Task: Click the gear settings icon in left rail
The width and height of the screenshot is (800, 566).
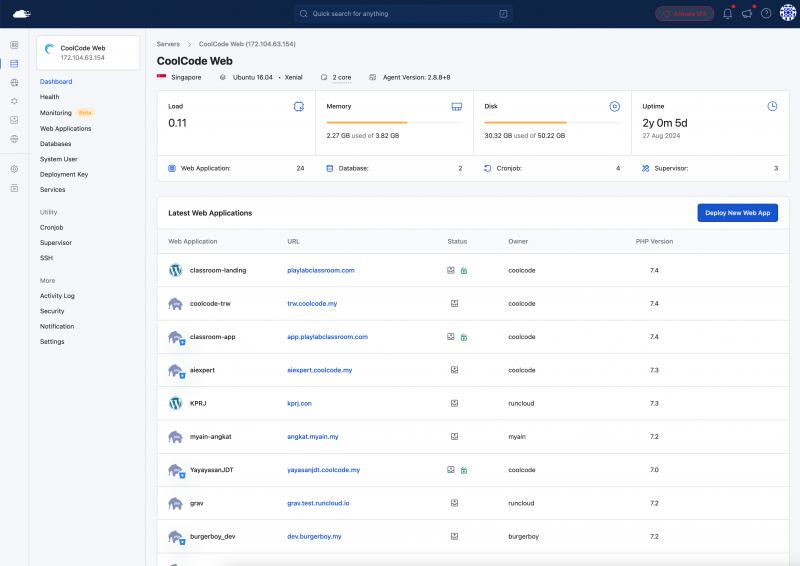Action: pyautogui.click(x=14, y=169)
